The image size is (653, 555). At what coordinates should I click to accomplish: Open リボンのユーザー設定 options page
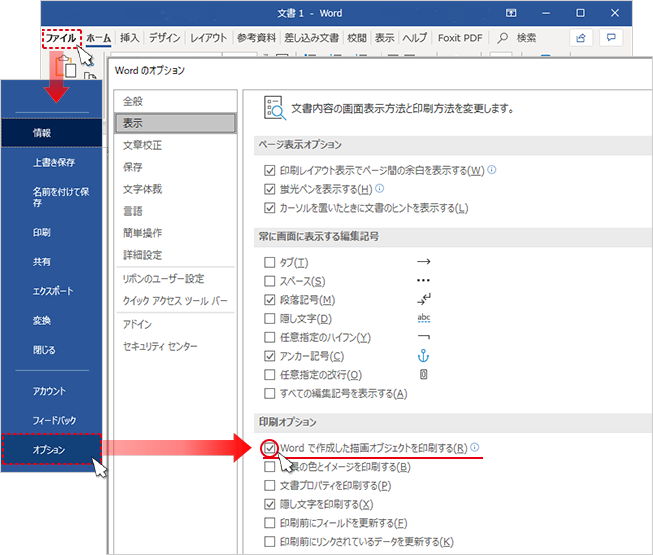click(163, 278)
